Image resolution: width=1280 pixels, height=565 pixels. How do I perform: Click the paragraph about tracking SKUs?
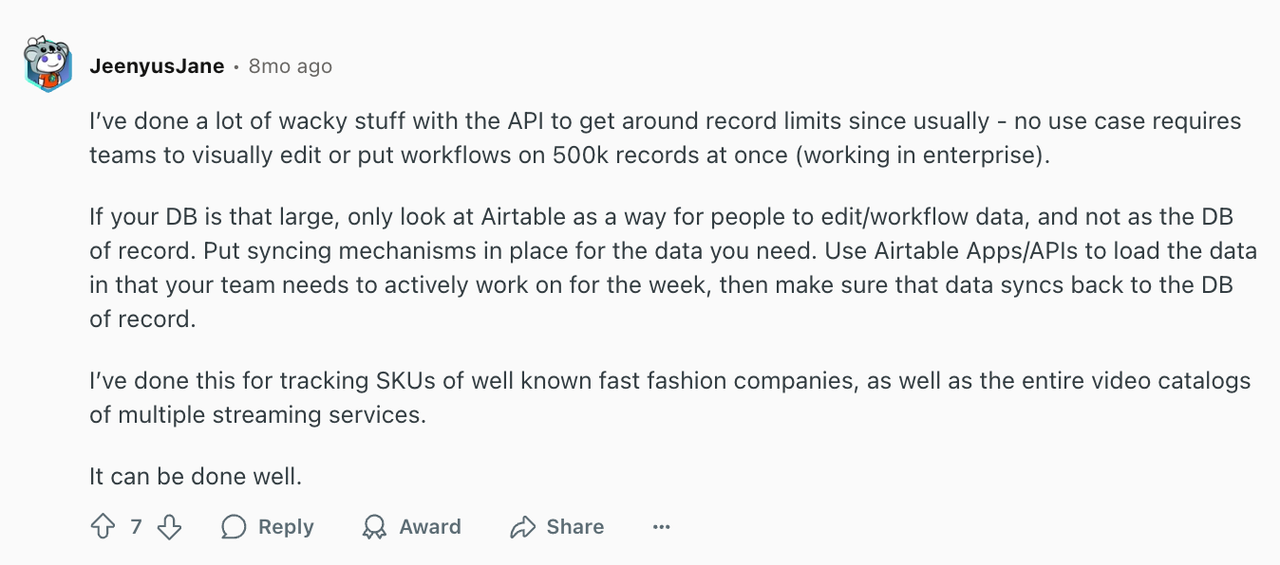(x=670, y=398)
